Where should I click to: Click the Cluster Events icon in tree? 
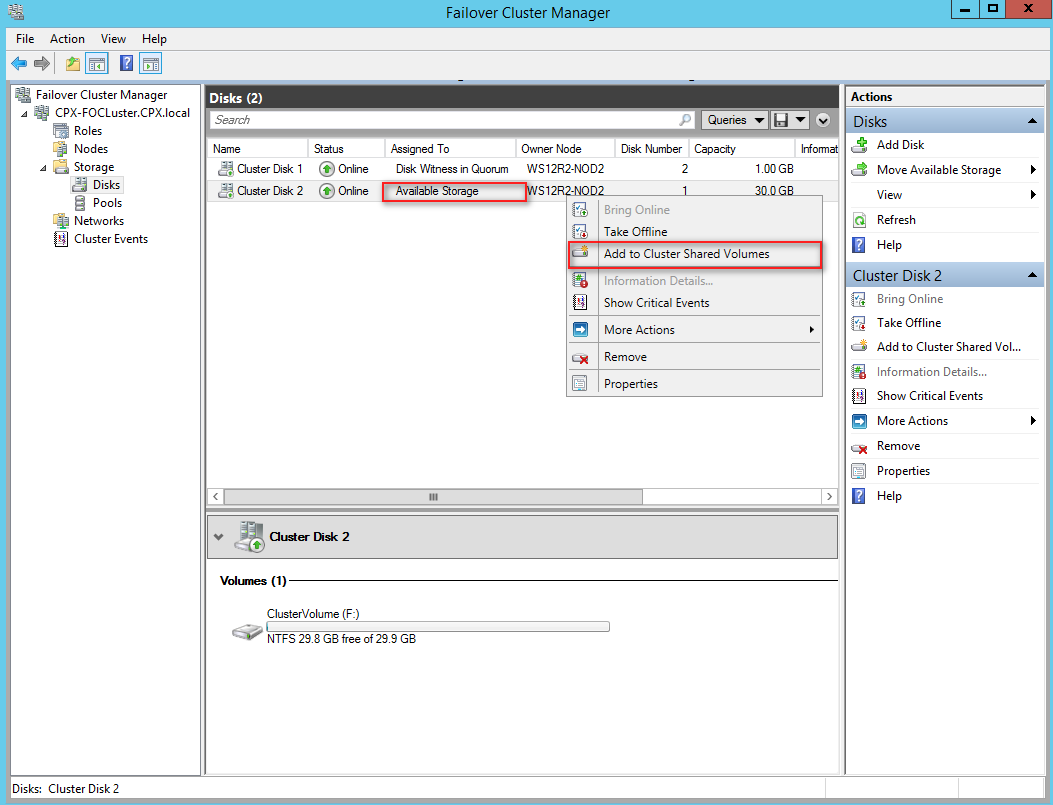click(60, 239)
